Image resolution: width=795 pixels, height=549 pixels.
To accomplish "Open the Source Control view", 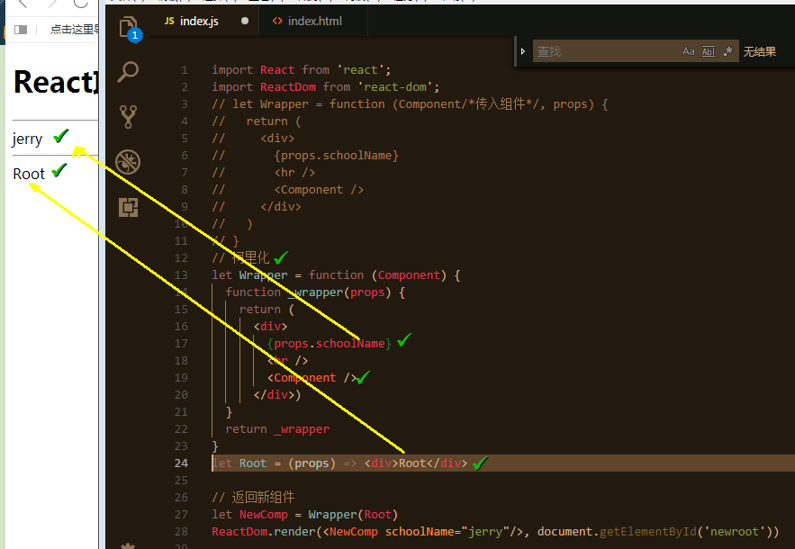I will point(128,116).
